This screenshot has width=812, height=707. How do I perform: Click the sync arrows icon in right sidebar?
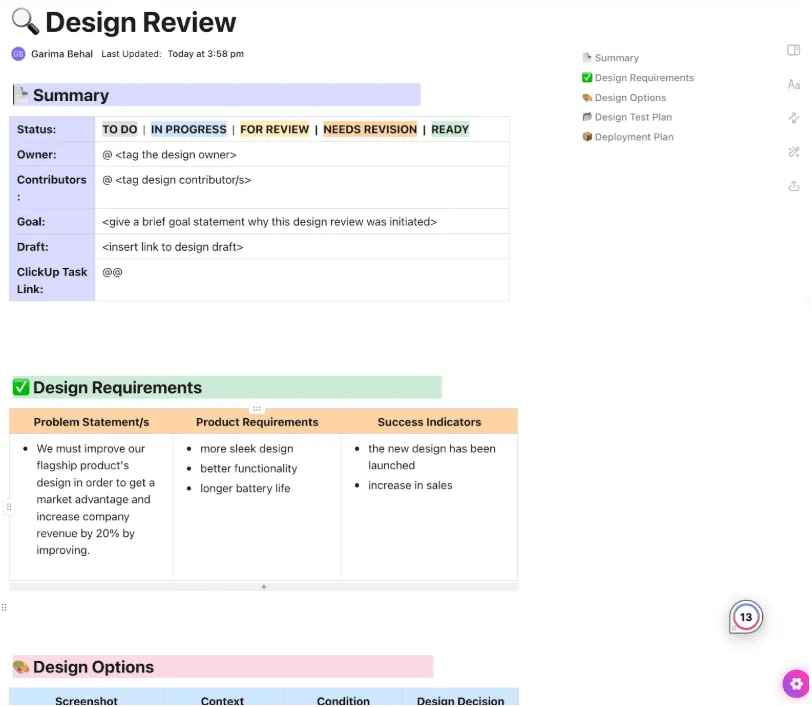tap(793, 118)
